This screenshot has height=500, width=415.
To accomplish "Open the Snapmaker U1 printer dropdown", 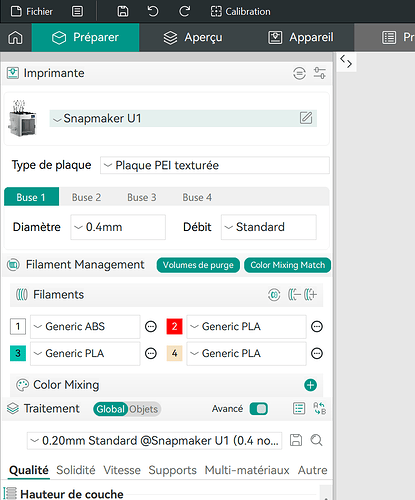I will coord(183,118).
